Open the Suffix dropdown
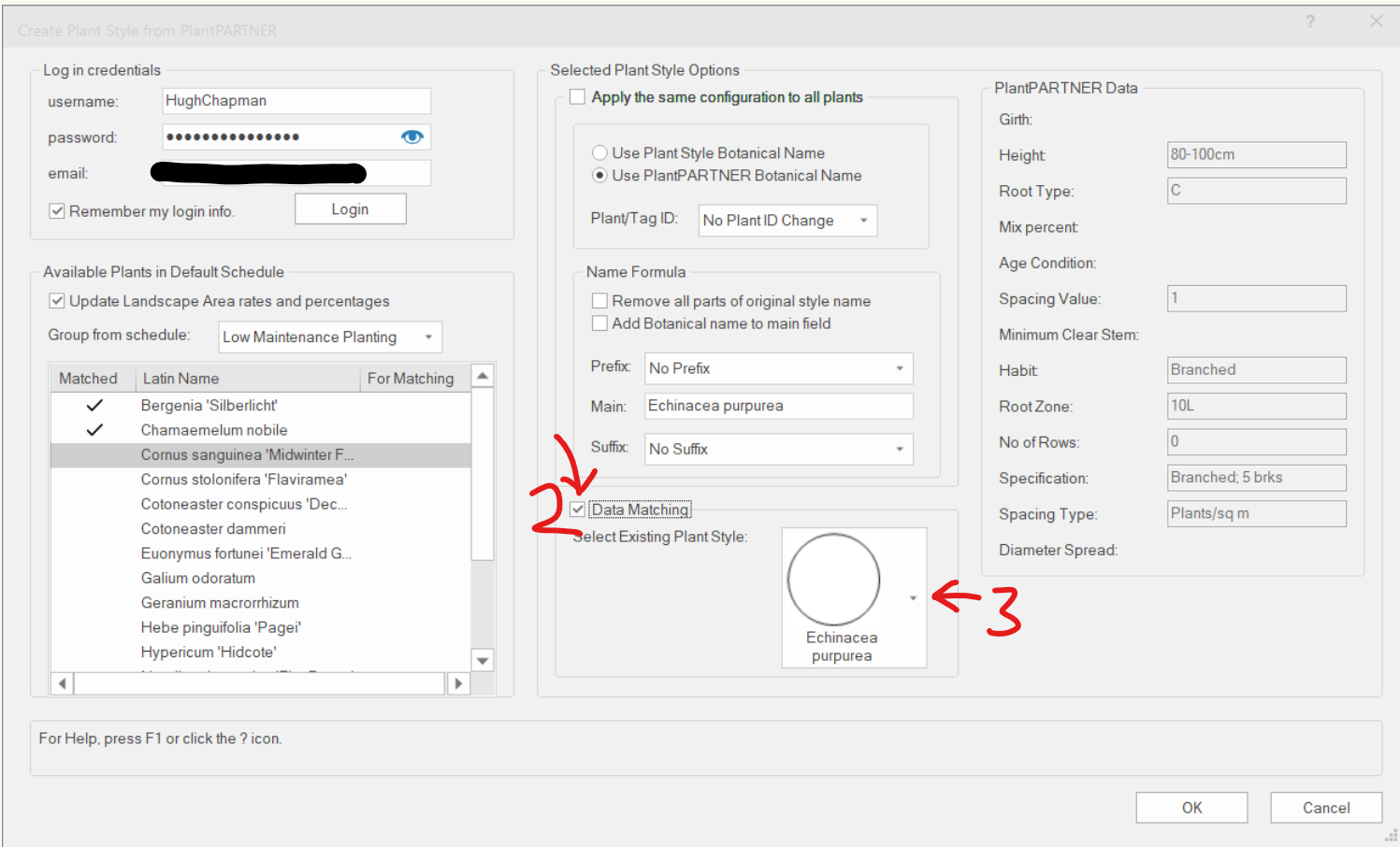Screen dimensions: 1400x847 click(778, 449)
